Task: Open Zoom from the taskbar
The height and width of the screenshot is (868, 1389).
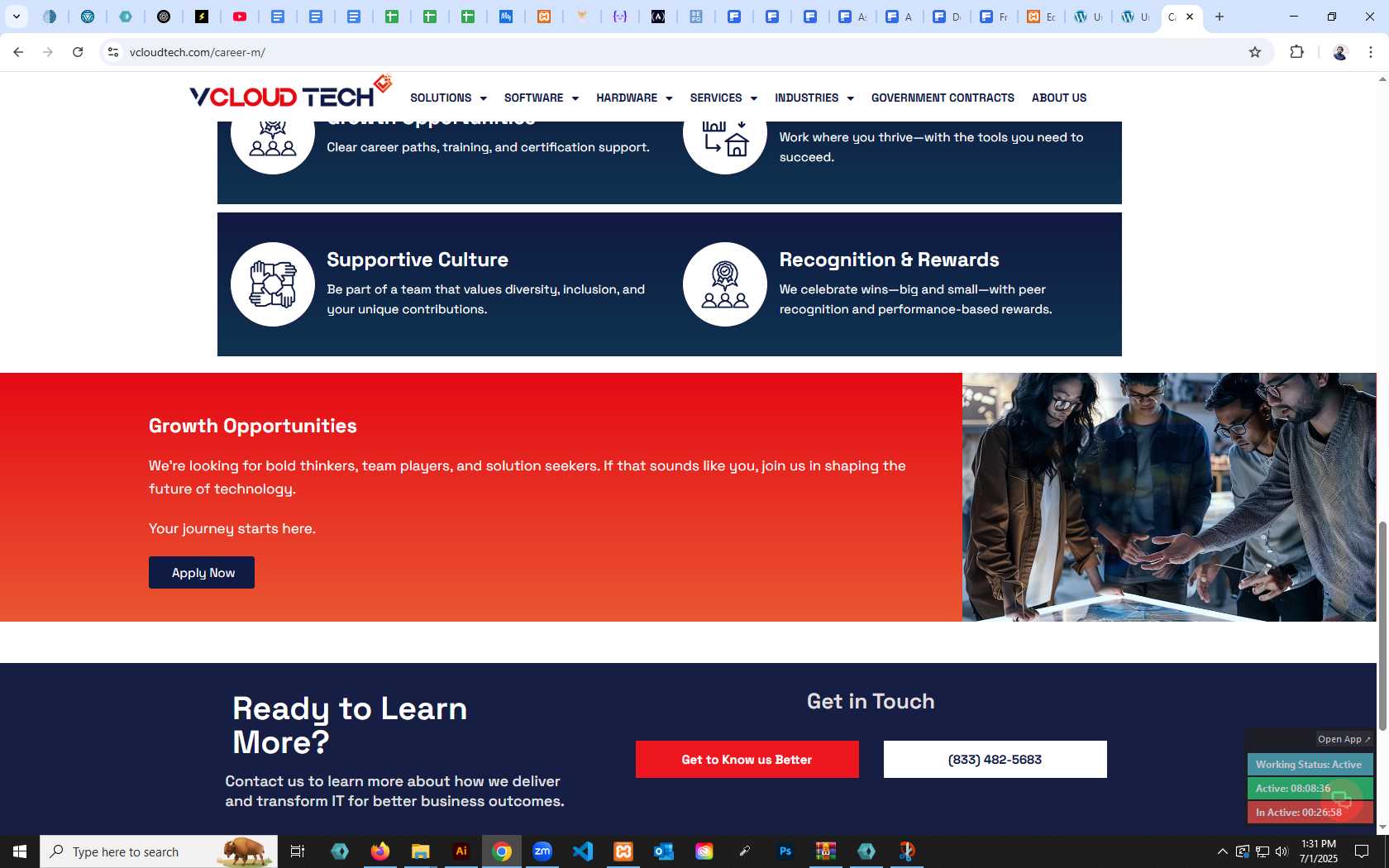Action: pos(542,851)
